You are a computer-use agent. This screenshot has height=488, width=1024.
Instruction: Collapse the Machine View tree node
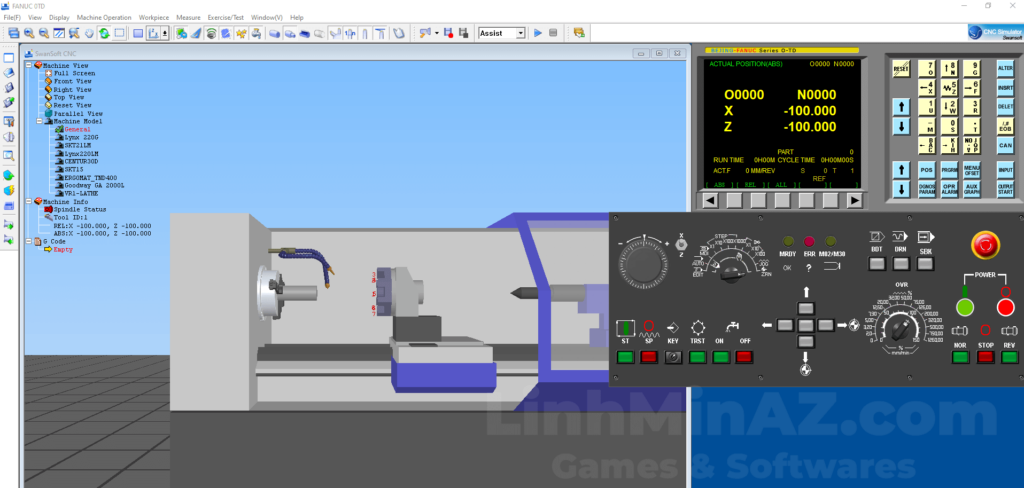pyautogui.click(x=29, y=65)
